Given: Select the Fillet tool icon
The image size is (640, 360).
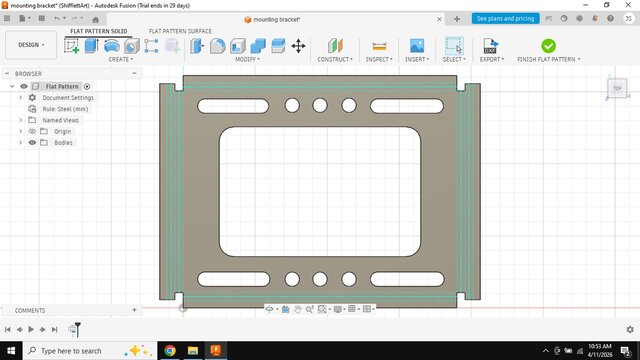Looking at the screenshot, I should pyautogui.click(x=217, y=46).
